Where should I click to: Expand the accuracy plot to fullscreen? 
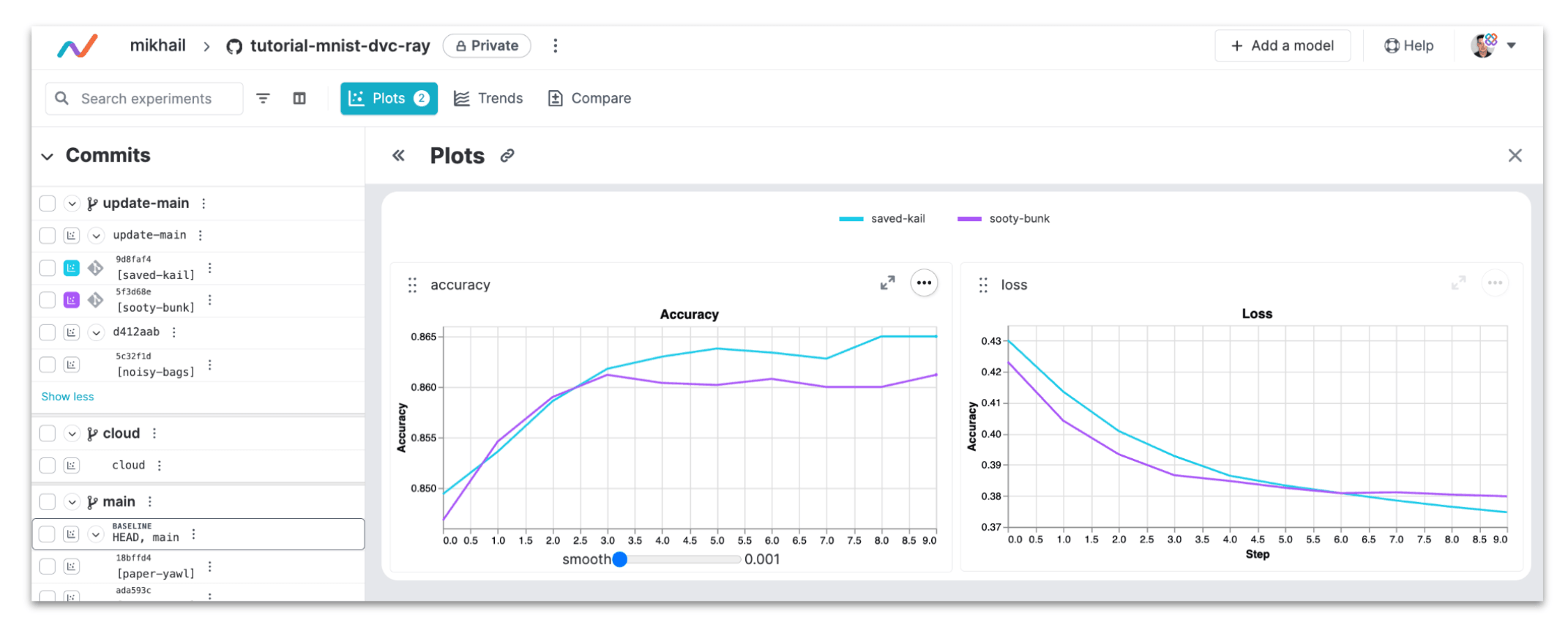coord(887,283)
